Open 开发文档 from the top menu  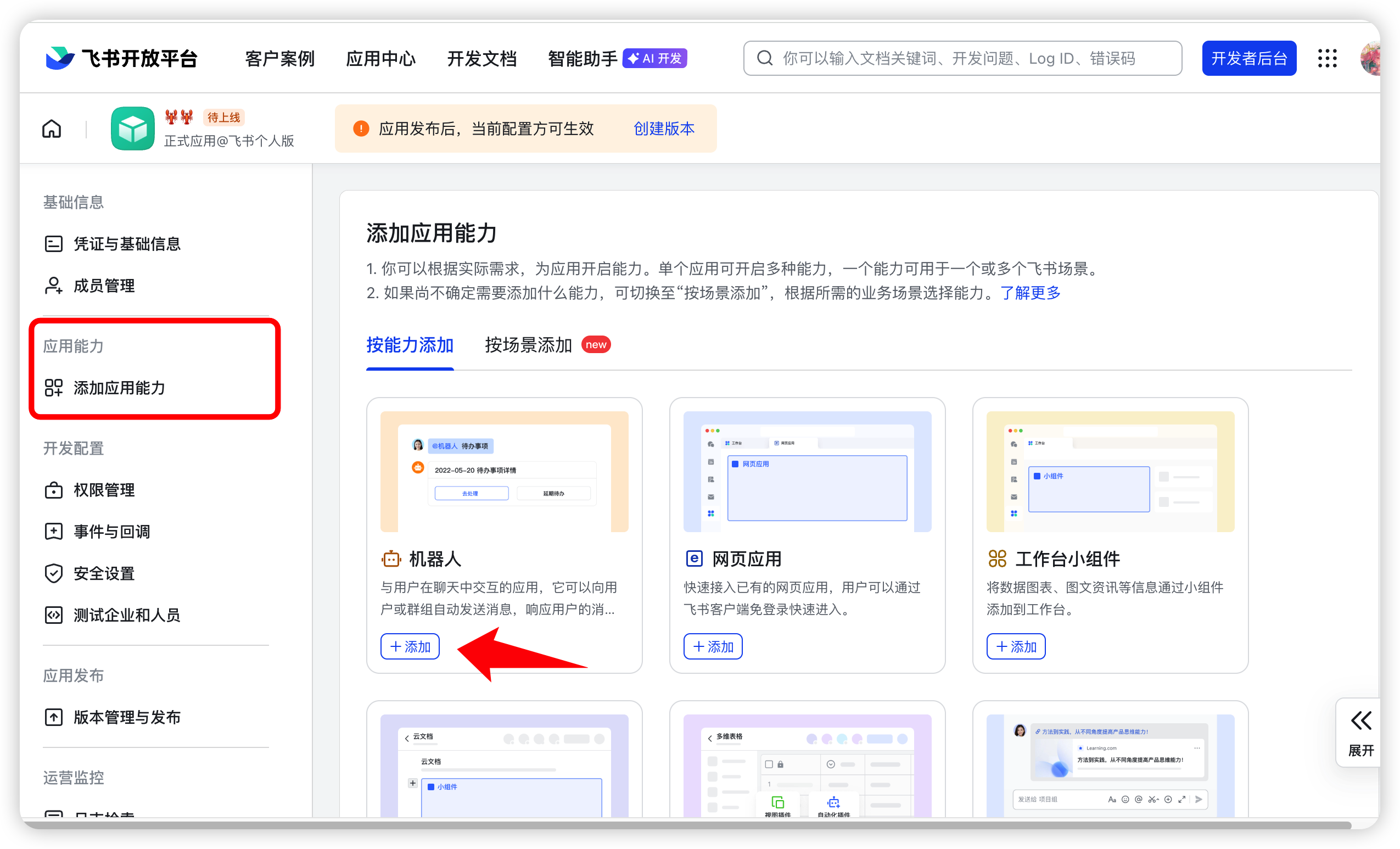pos(482,58)
